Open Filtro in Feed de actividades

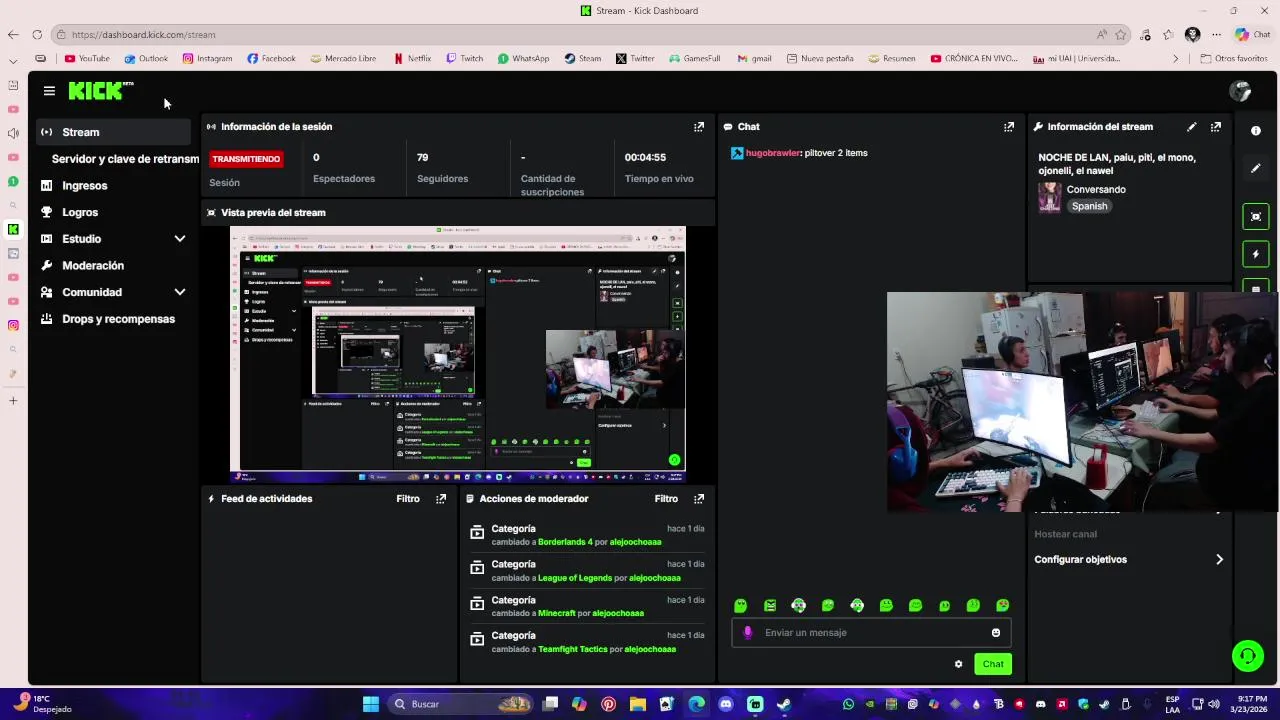(408, 499)
